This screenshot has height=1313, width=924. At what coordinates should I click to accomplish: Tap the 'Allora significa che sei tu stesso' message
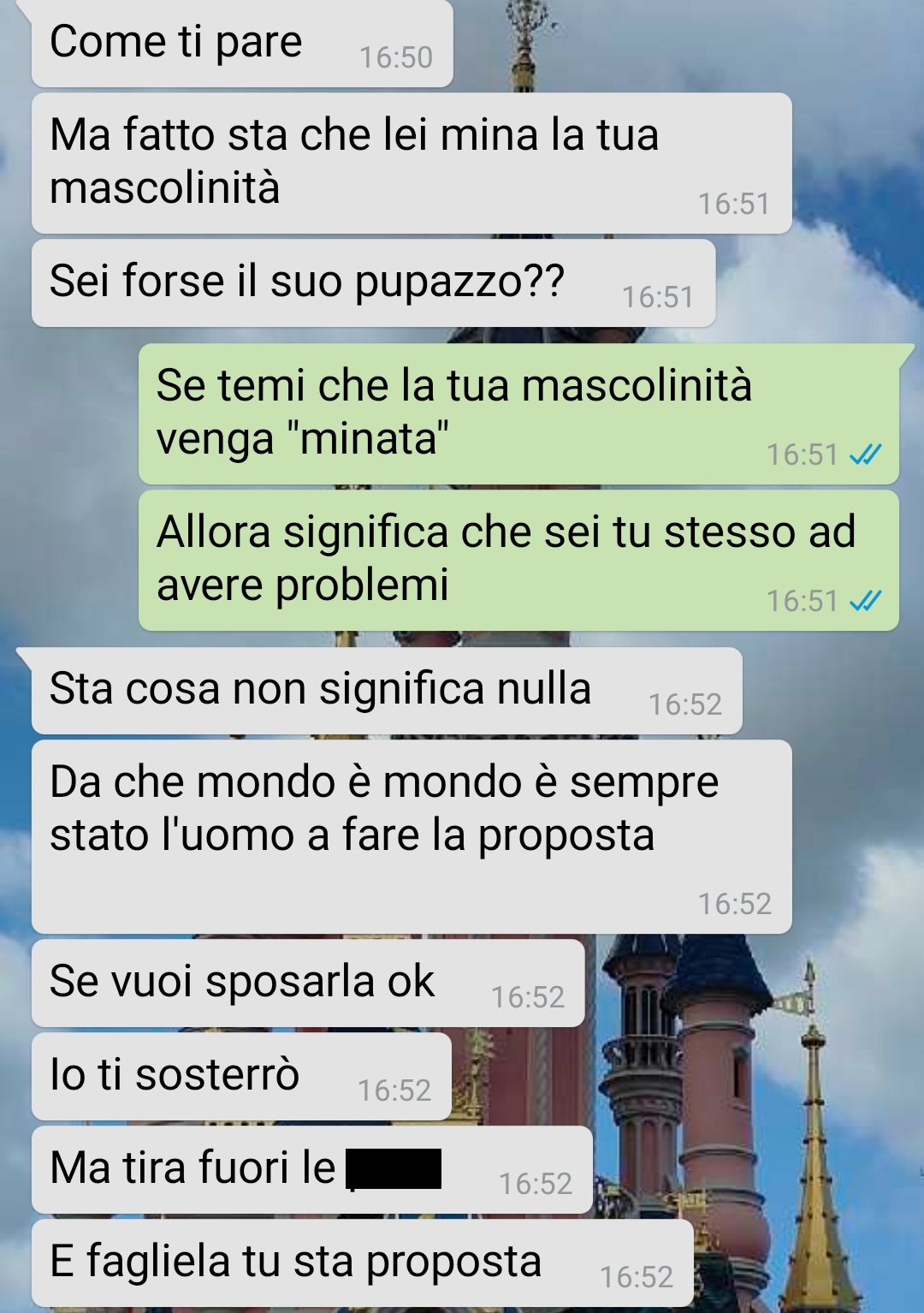coord(518,560)
